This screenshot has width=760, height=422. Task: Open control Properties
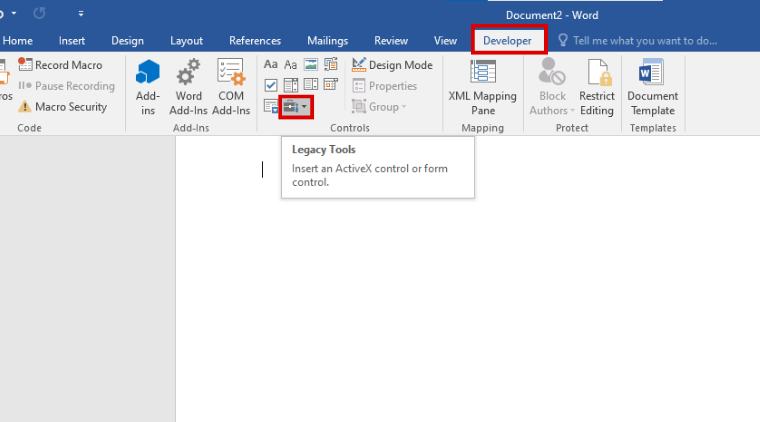point(385,86)
